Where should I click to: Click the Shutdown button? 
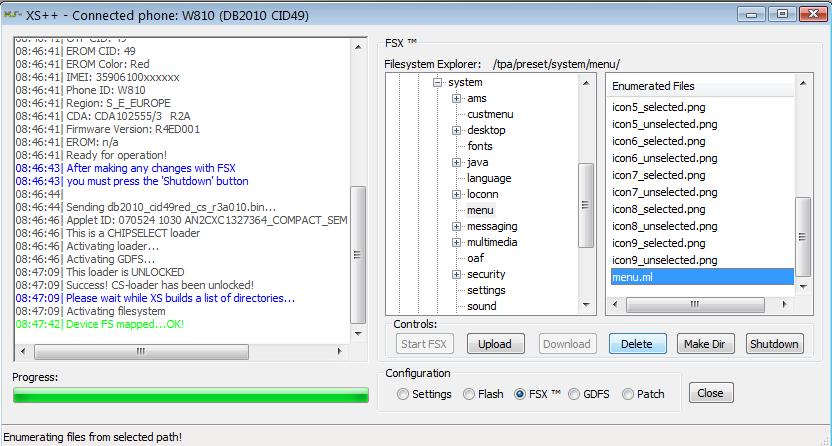tap(774, 344)
